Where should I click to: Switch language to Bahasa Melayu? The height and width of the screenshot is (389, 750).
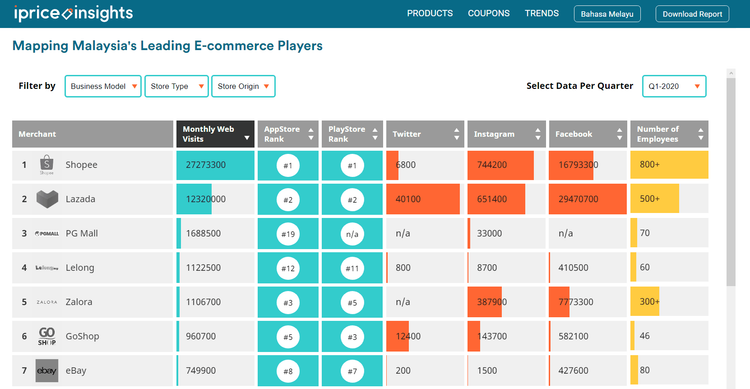click(607, 14)
